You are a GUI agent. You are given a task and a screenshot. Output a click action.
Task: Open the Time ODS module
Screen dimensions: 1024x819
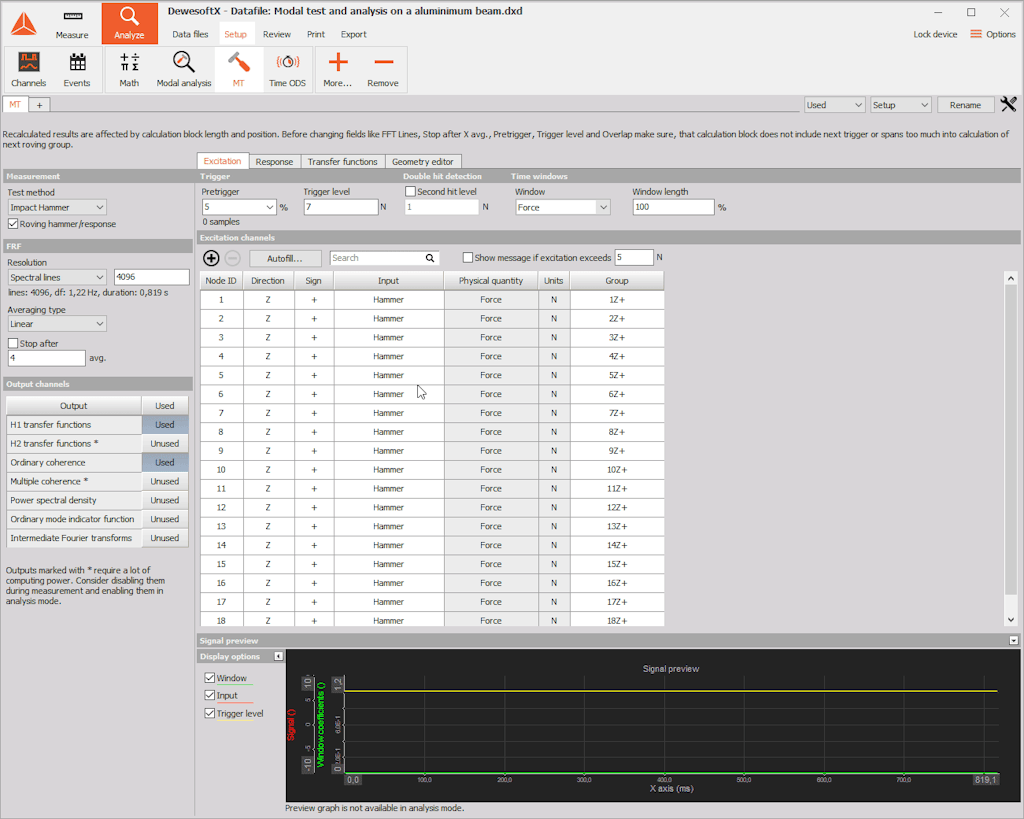pos(287,69)
